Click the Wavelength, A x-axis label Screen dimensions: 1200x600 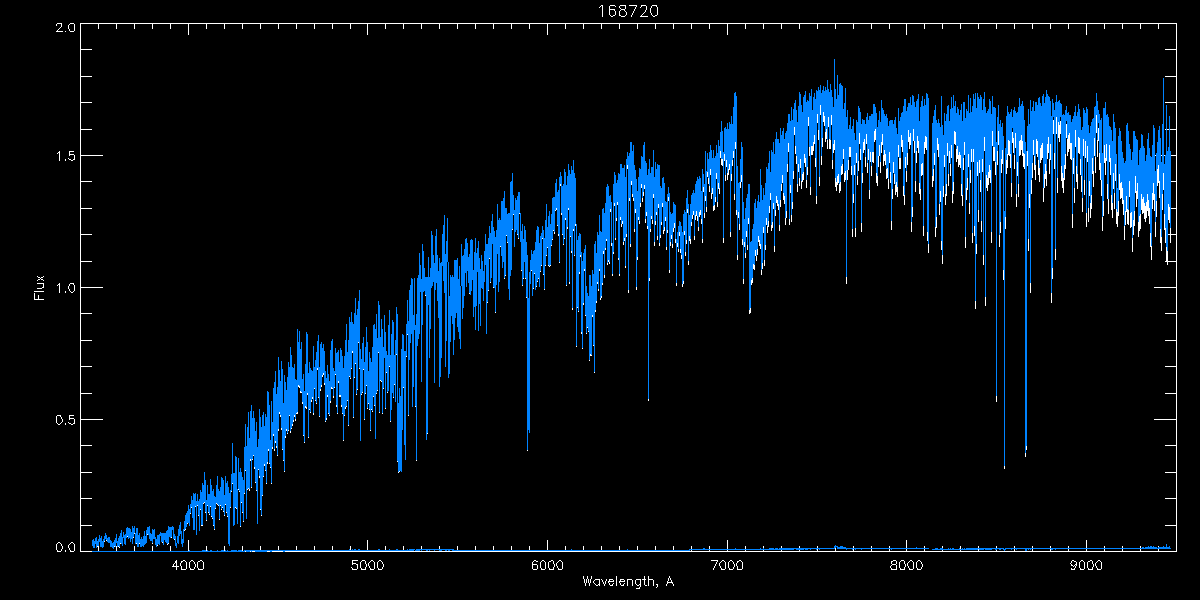coord(627,581)
